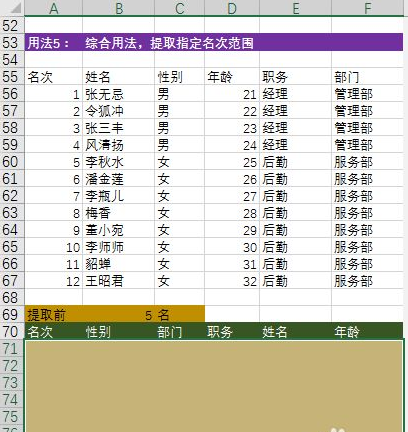The height and width of the screenshot is (432, 408).
Task: Click the name cell '潘金莲'
Action: click(x=119, y=178)
